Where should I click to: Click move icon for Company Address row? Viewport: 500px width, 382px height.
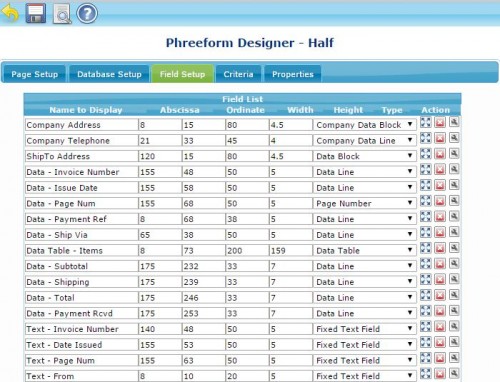(x=426, y=122)
